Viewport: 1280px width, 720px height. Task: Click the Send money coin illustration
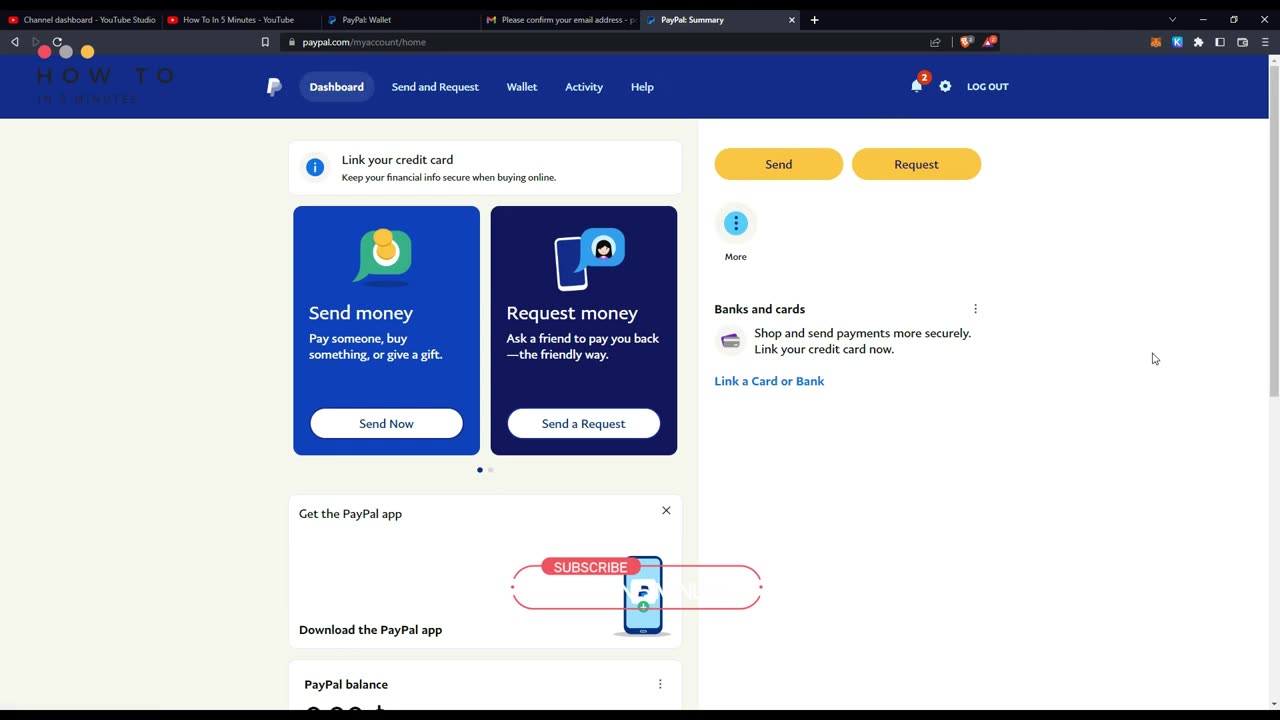[x=384, y=256]
